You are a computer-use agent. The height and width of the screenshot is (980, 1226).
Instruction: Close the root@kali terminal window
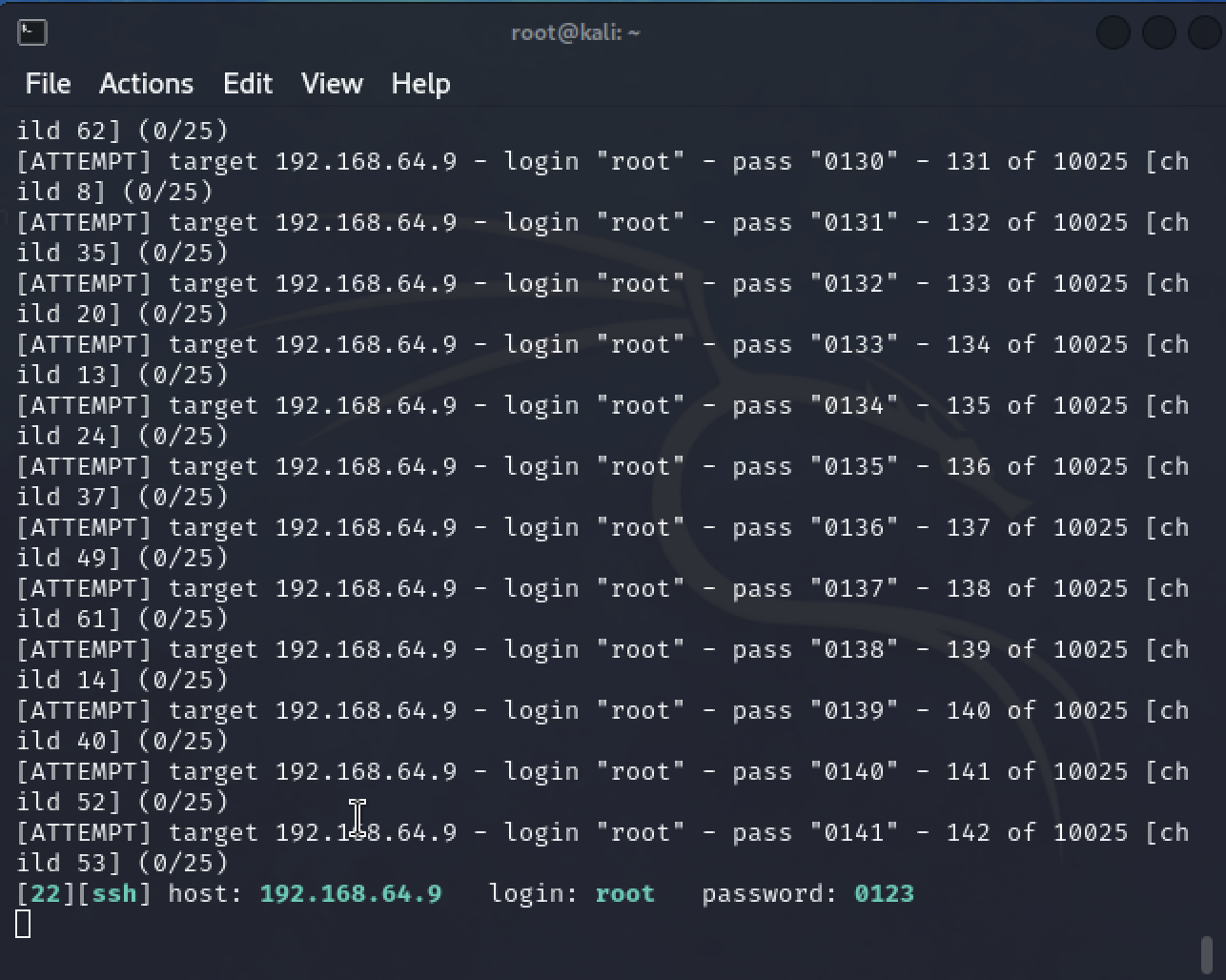(x=1205, y=32)
